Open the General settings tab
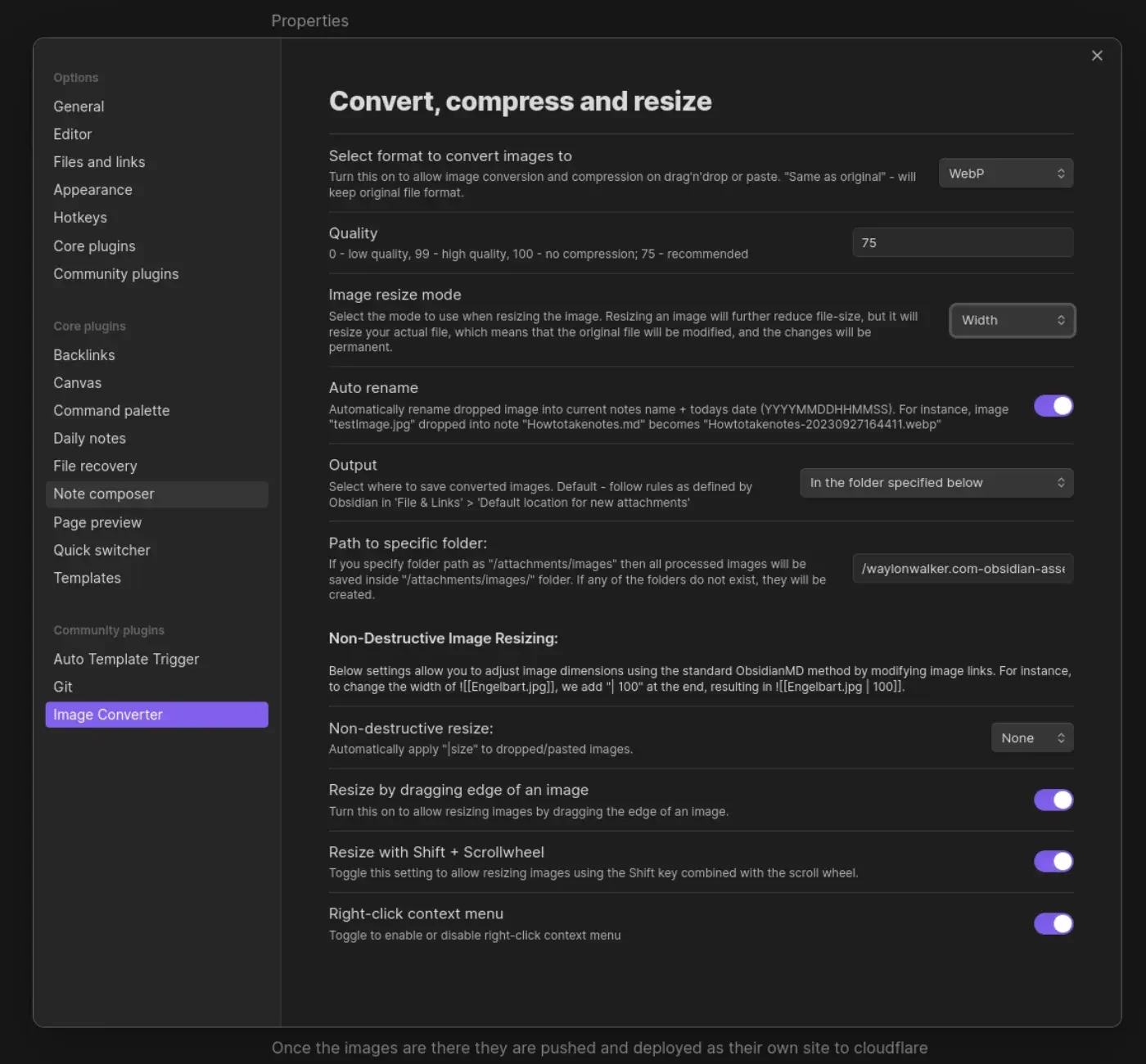Viewport: 1146px width, 1064px height. click(x=79, y=106)
